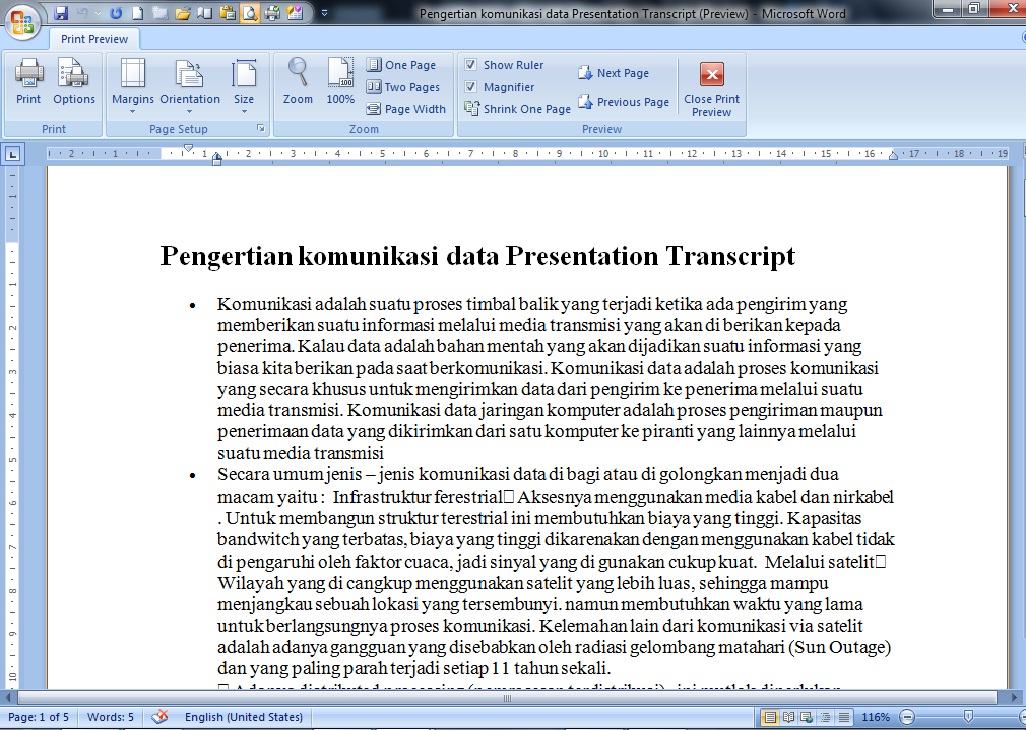Switch to Full Screen Reading view

[788, 717]
